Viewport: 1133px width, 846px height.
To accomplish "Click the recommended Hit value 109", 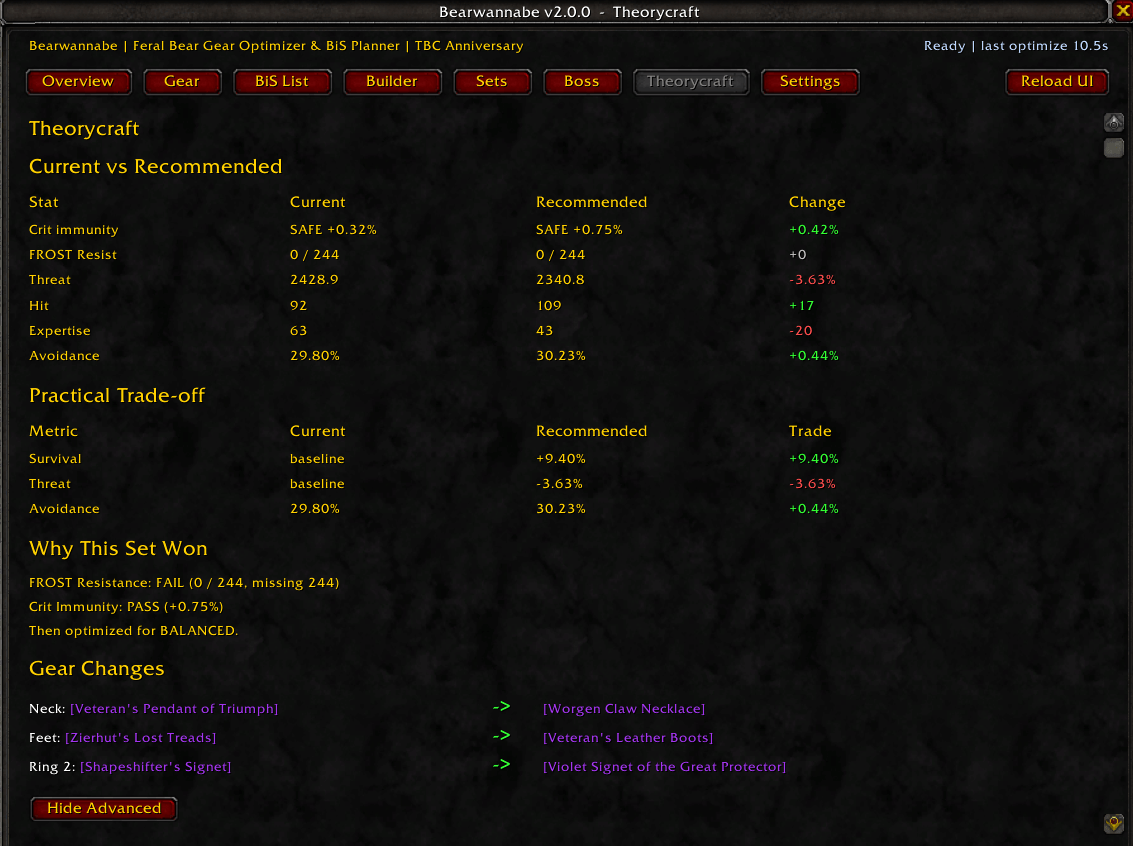I will [x=549, y=306].
